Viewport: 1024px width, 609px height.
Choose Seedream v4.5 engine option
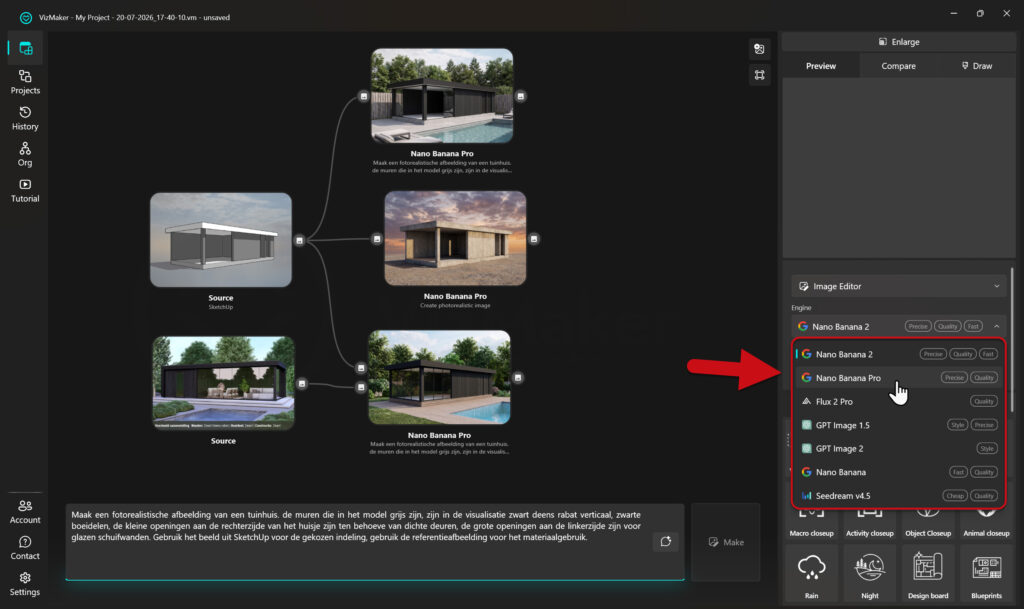pyautogui.click(x=898, y=495)
